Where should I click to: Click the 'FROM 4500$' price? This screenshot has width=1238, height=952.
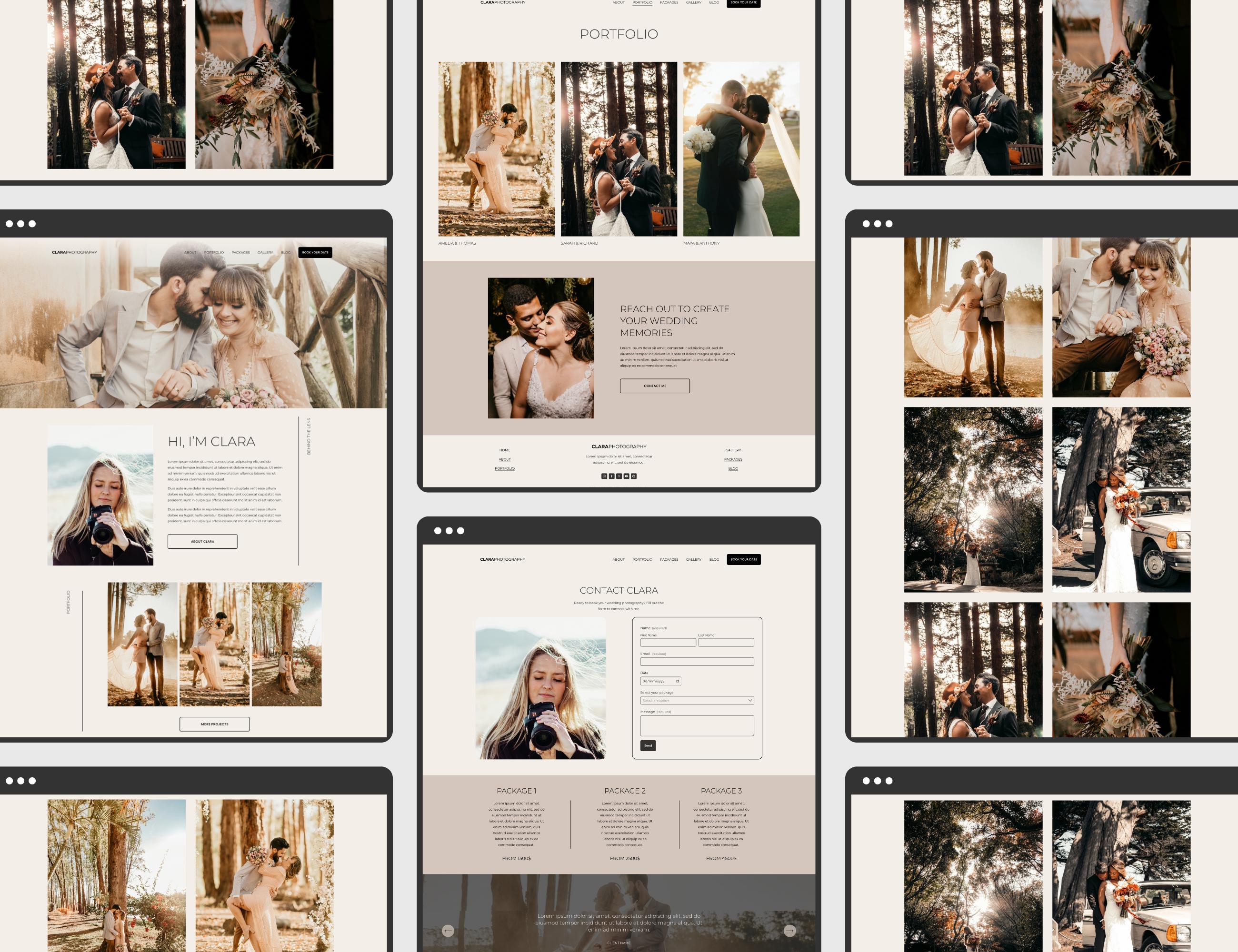click(x=721, y=859)
